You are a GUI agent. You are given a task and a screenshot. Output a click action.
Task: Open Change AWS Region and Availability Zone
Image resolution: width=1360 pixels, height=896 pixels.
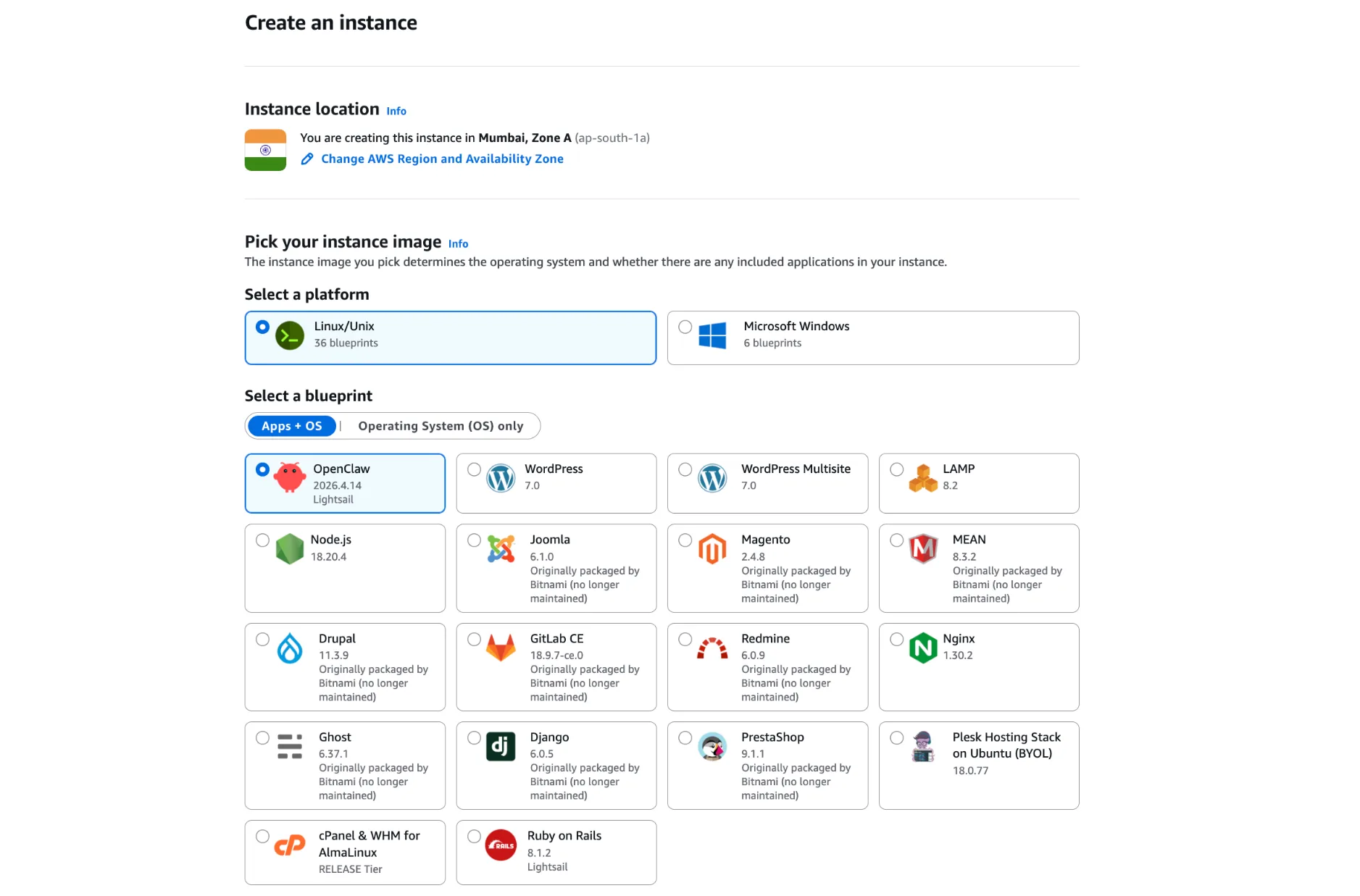pyautogui.click(x=442, y=159)
